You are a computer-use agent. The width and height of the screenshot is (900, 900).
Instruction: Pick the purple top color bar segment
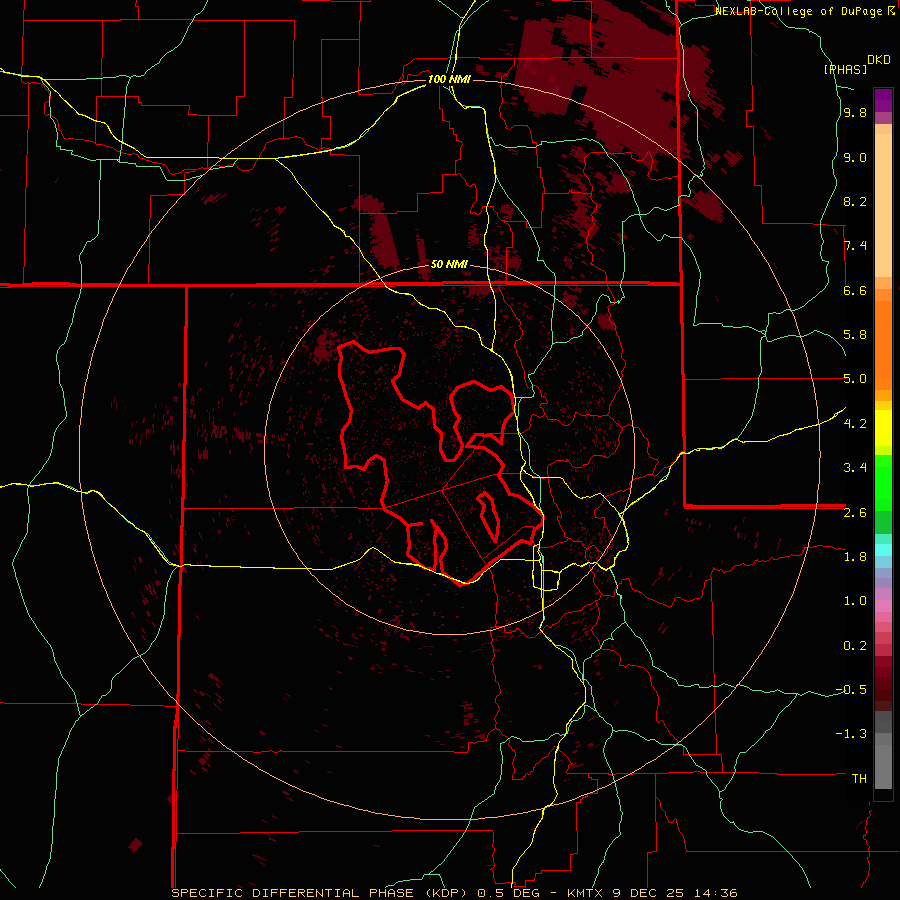[x=883, y=100]
